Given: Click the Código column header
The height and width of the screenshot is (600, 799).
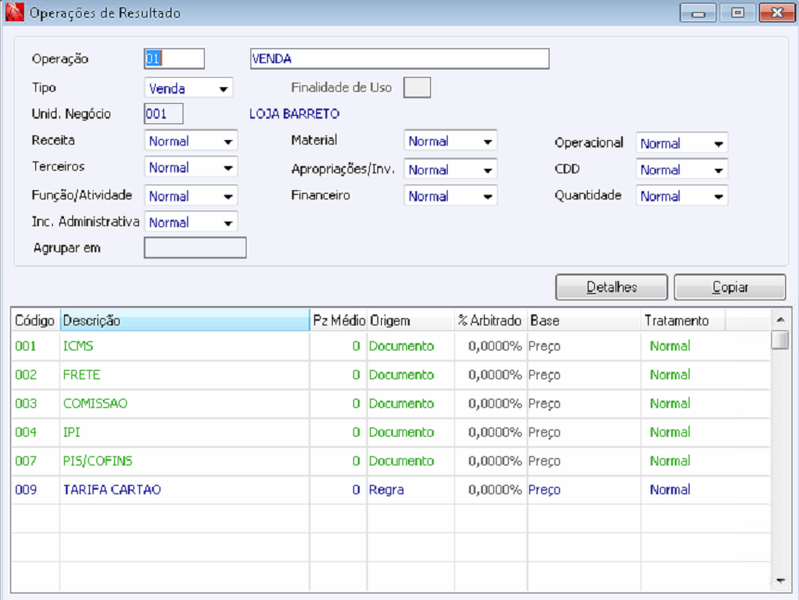Looking at the screenshot, I should (x=35, y=321).
